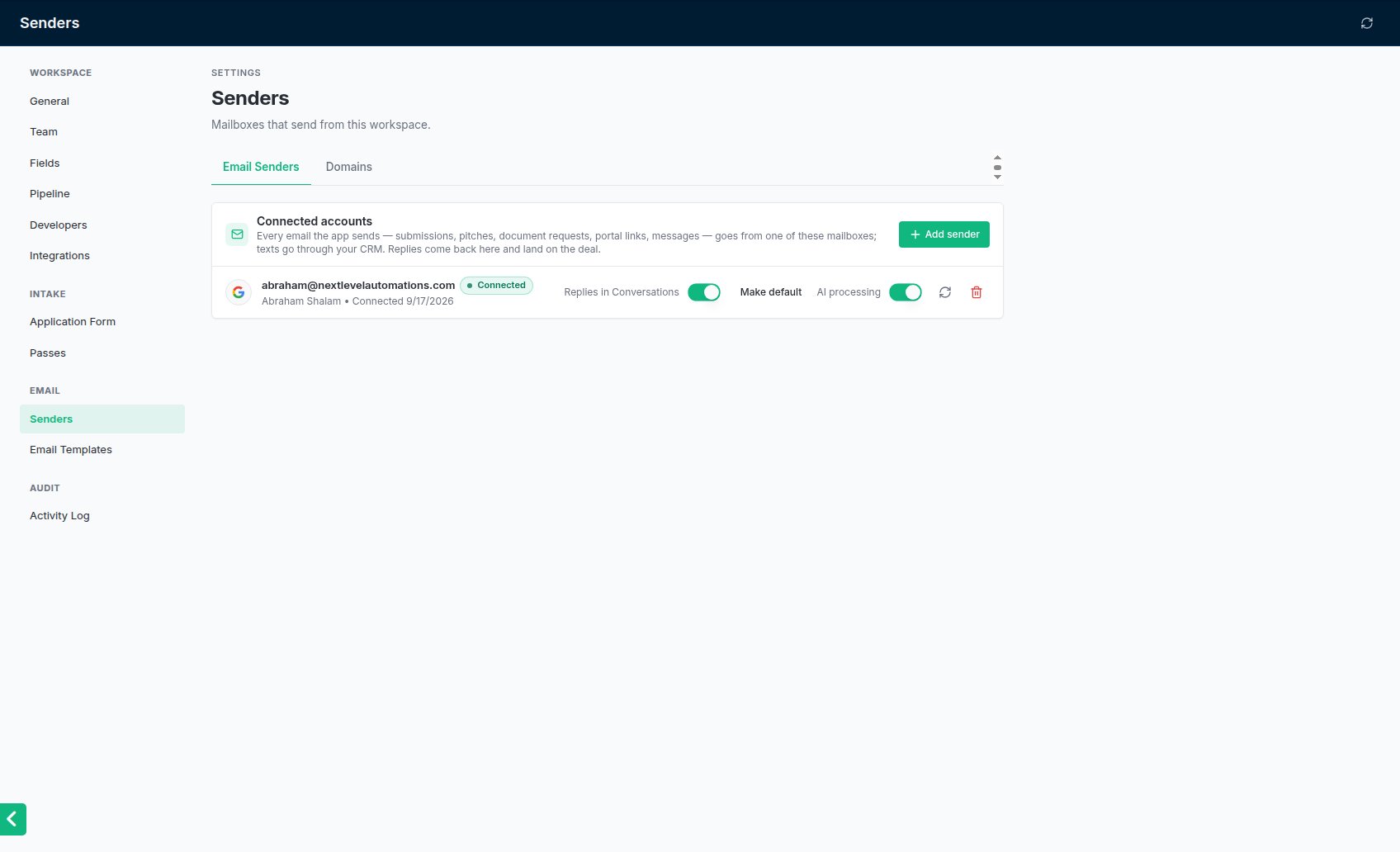
Task: Click the scroll down arrow beside the tabs
Action: click(997, 177)
